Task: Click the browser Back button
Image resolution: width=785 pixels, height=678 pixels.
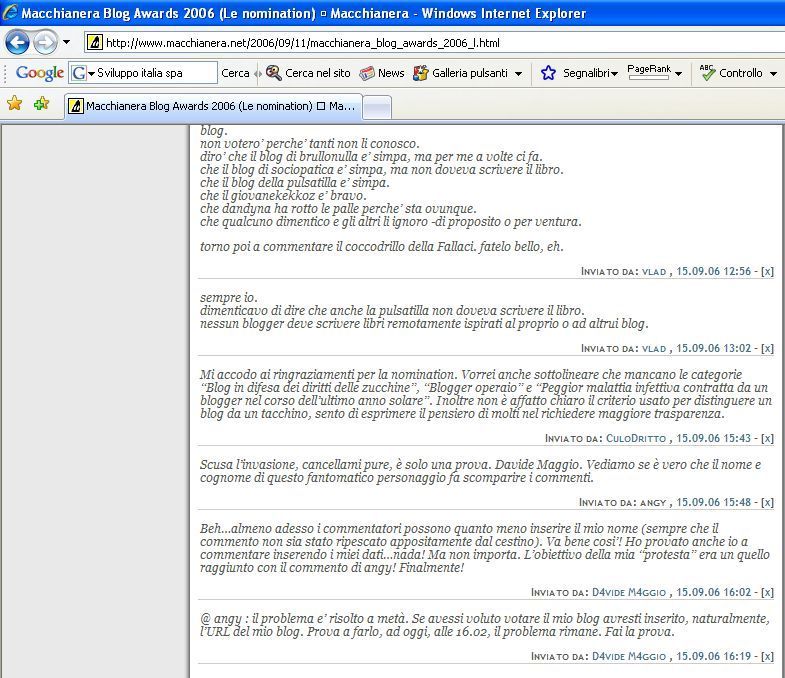Action: [x=18, y=43]
